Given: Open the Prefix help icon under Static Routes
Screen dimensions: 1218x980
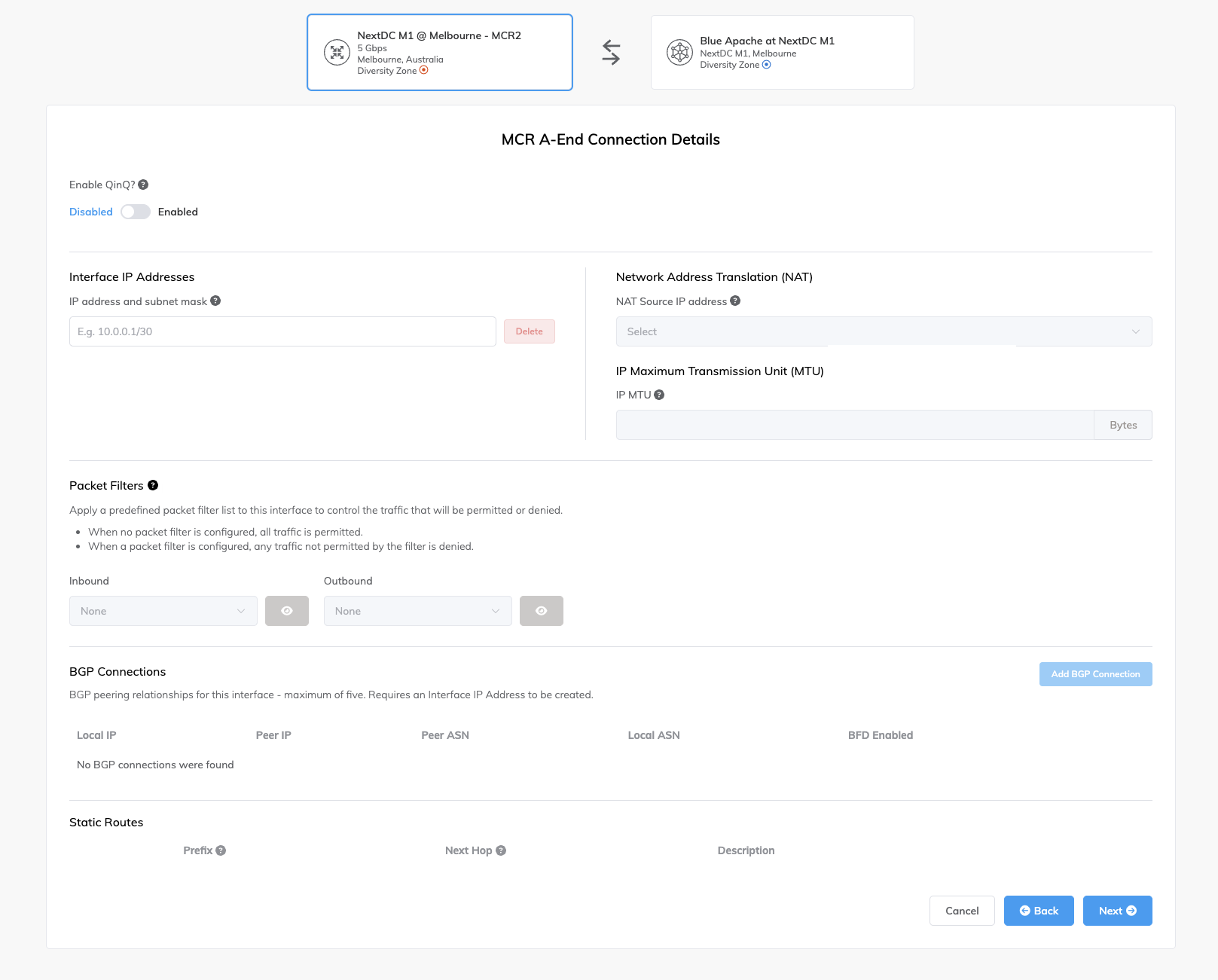Looking at the screenshot, I should coord(220,850).
